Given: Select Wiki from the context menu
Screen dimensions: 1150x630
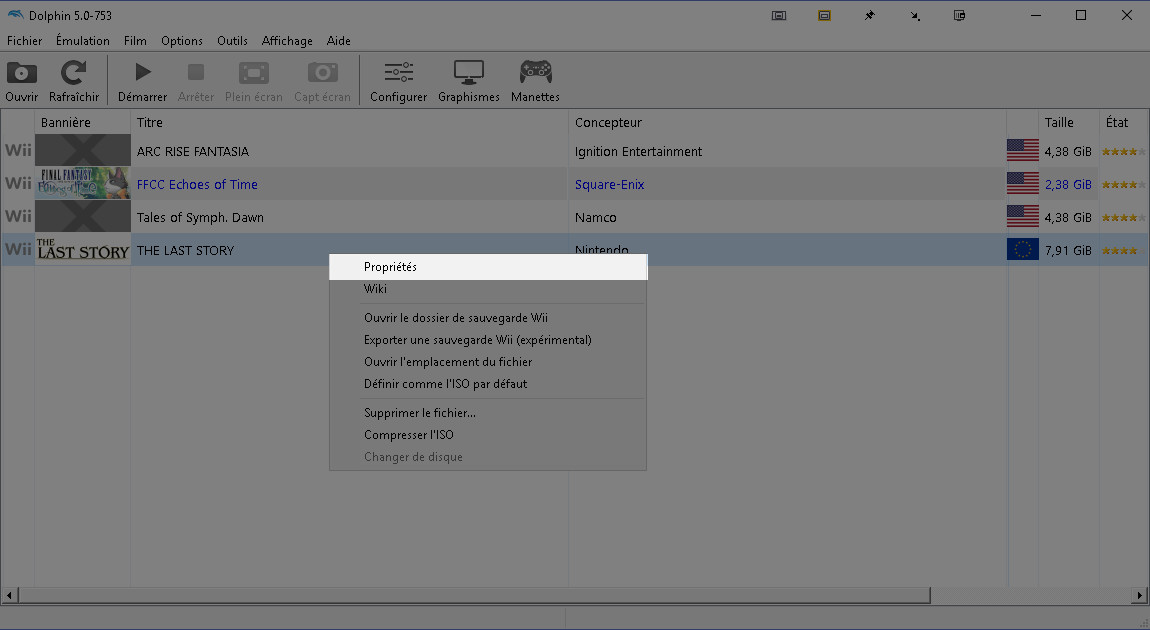Looking at the screenshot, I should point(488,289).
